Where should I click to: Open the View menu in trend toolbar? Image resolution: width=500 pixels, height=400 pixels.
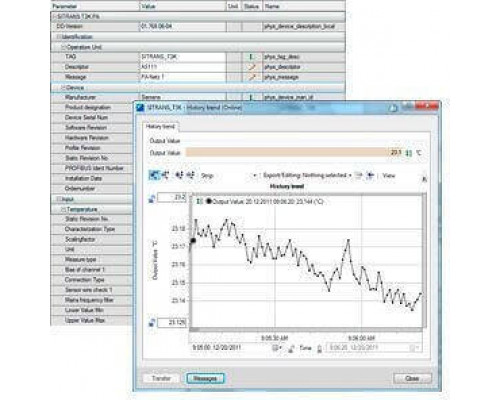pos(389,175)
